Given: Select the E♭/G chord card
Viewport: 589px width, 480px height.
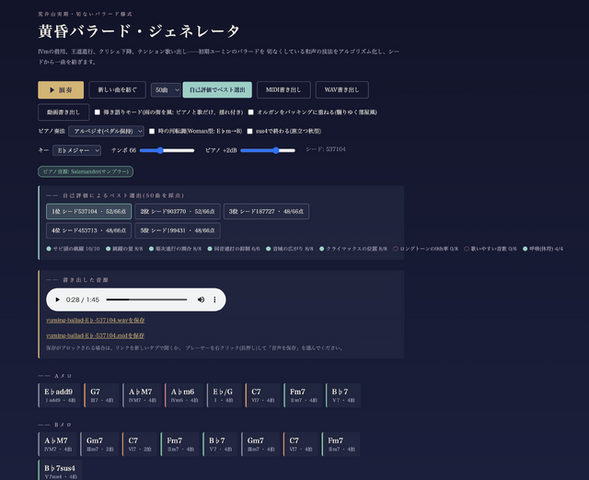Looking at the screenshot, I should point(224,395).
